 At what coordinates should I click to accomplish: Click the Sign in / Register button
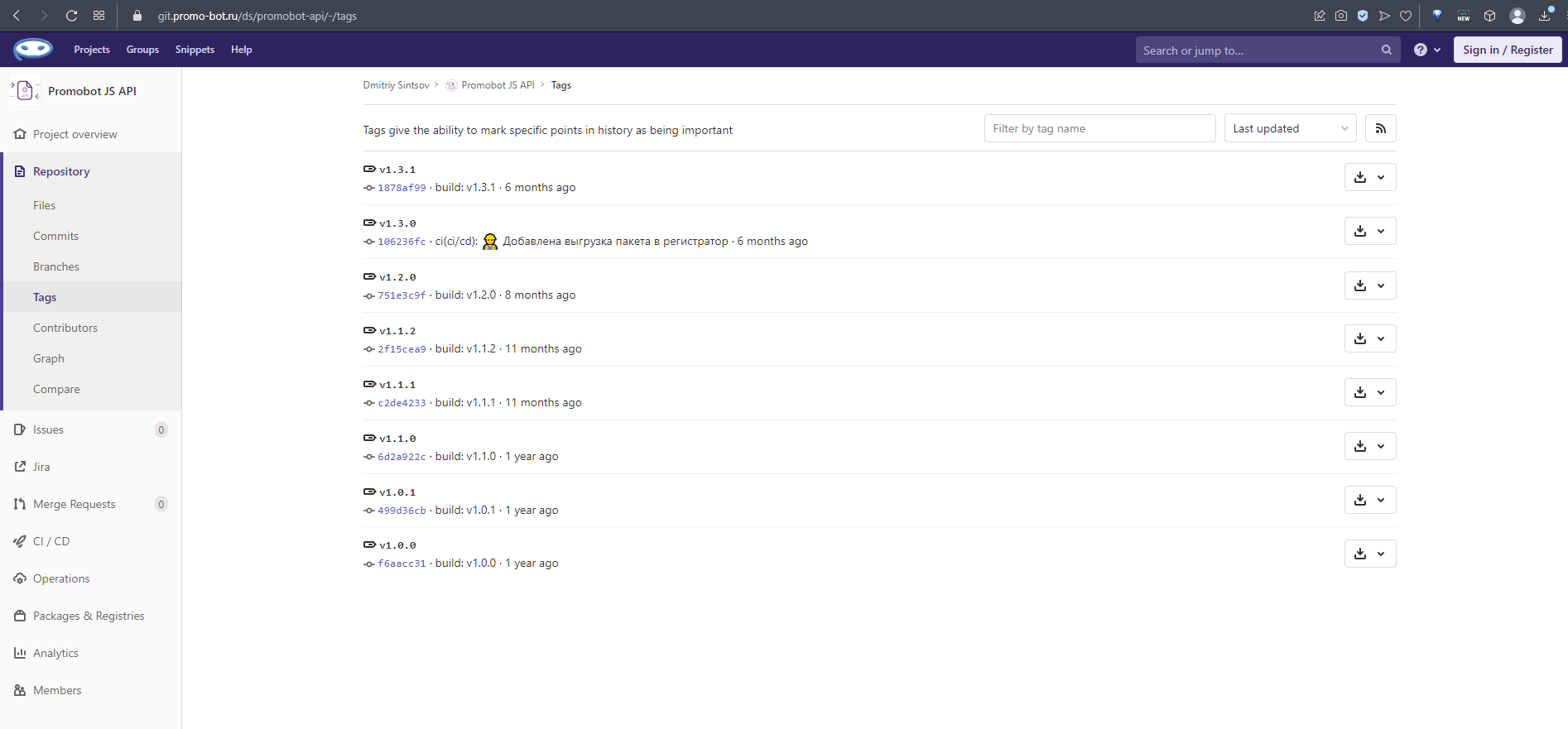coord(1508,50)
